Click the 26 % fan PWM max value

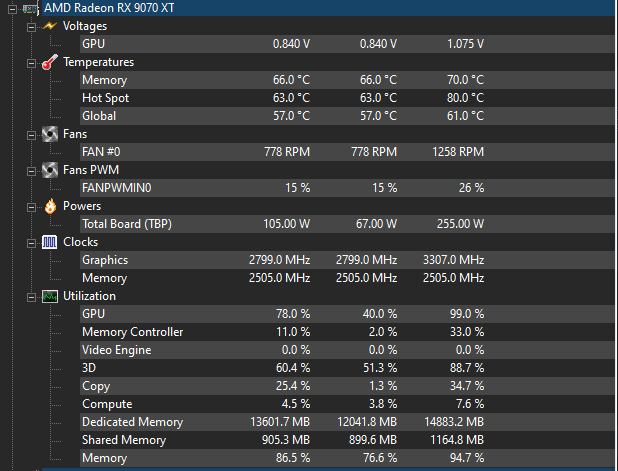pos(471,188)
